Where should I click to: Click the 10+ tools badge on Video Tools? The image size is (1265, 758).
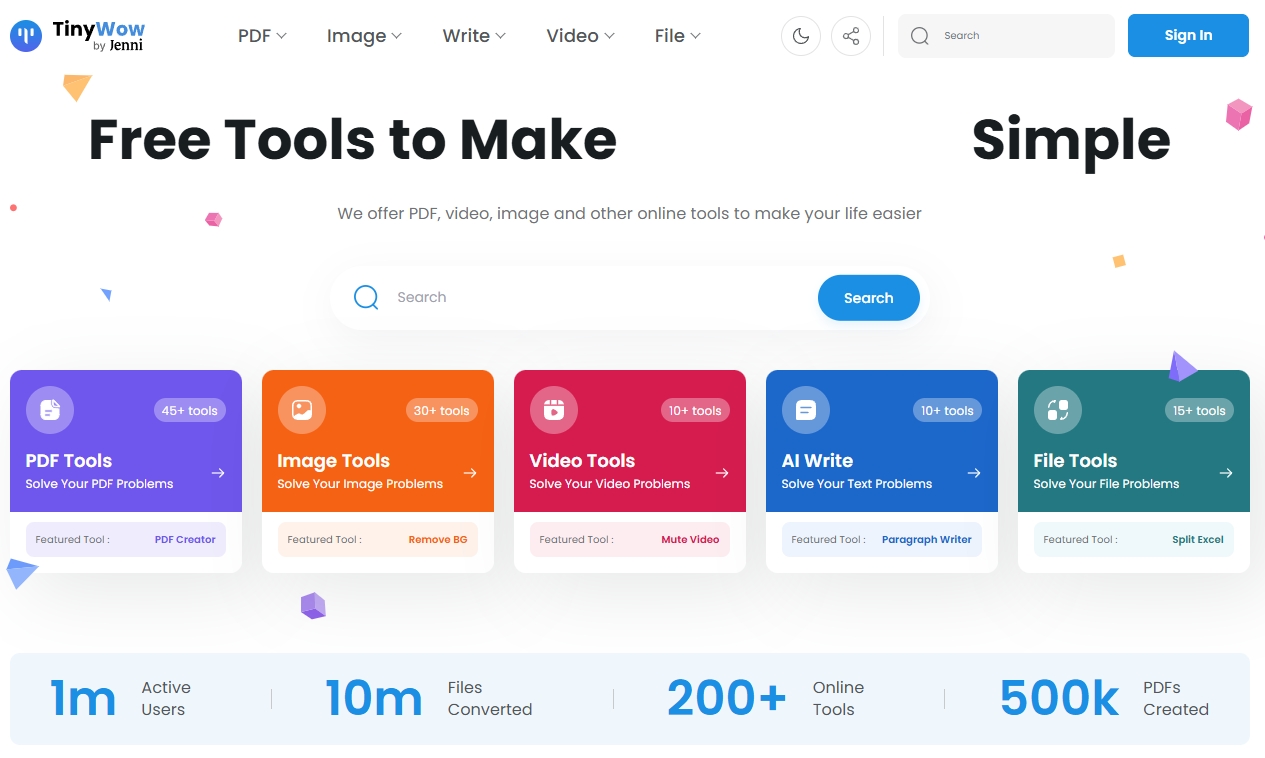[x=694, y=410]
